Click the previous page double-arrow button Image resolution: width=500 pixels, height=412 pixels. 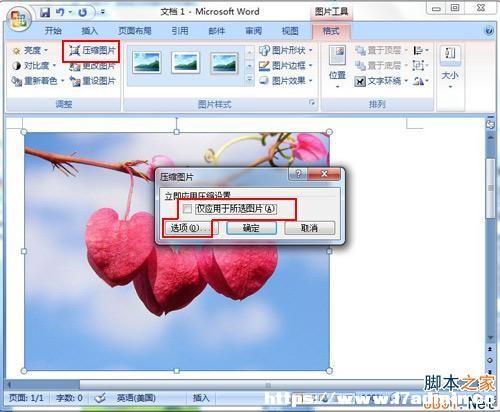tap(490, 349)
